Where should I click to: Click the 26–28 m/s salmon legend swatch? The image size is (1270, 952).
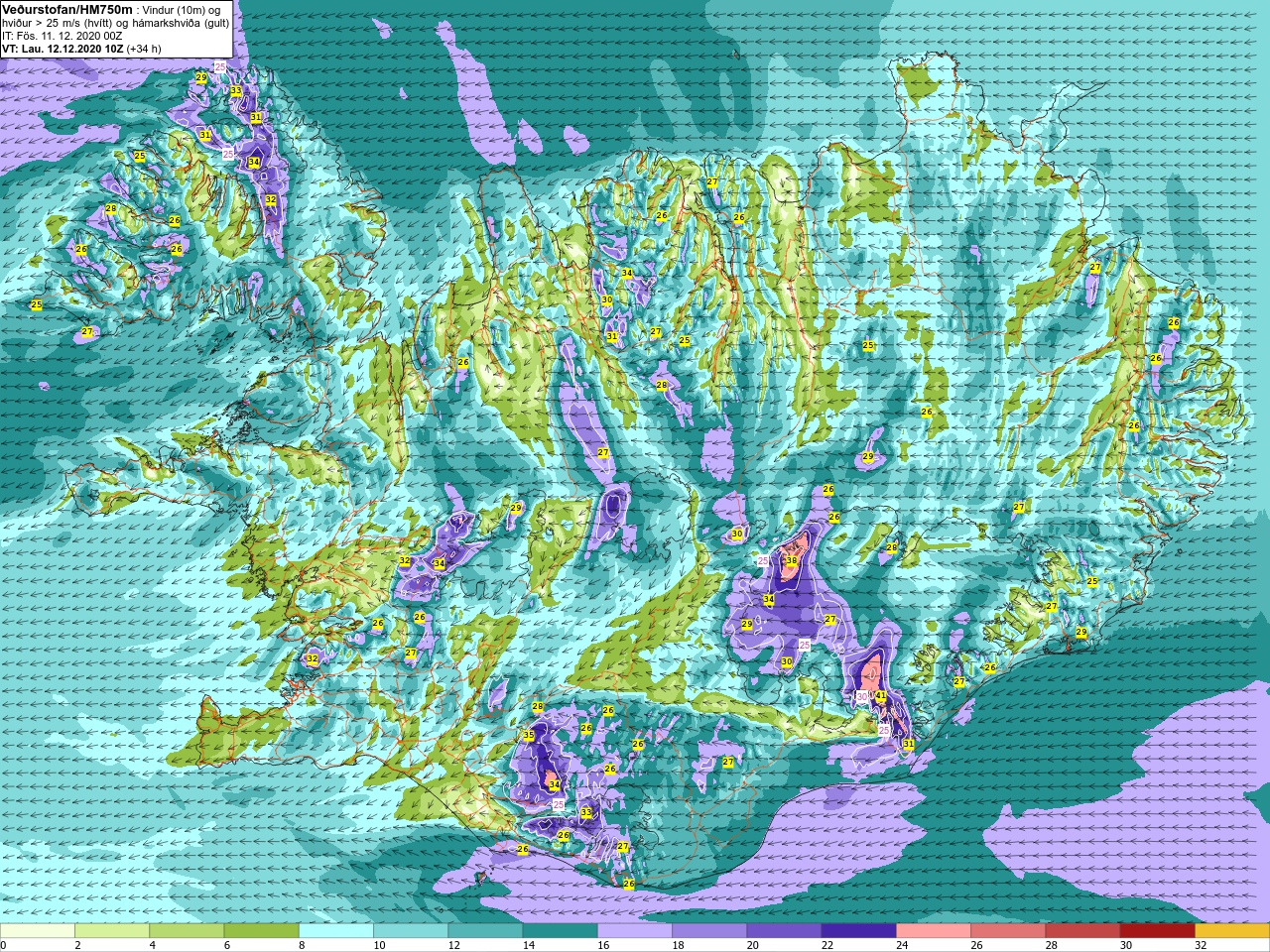coord(1008,931)
